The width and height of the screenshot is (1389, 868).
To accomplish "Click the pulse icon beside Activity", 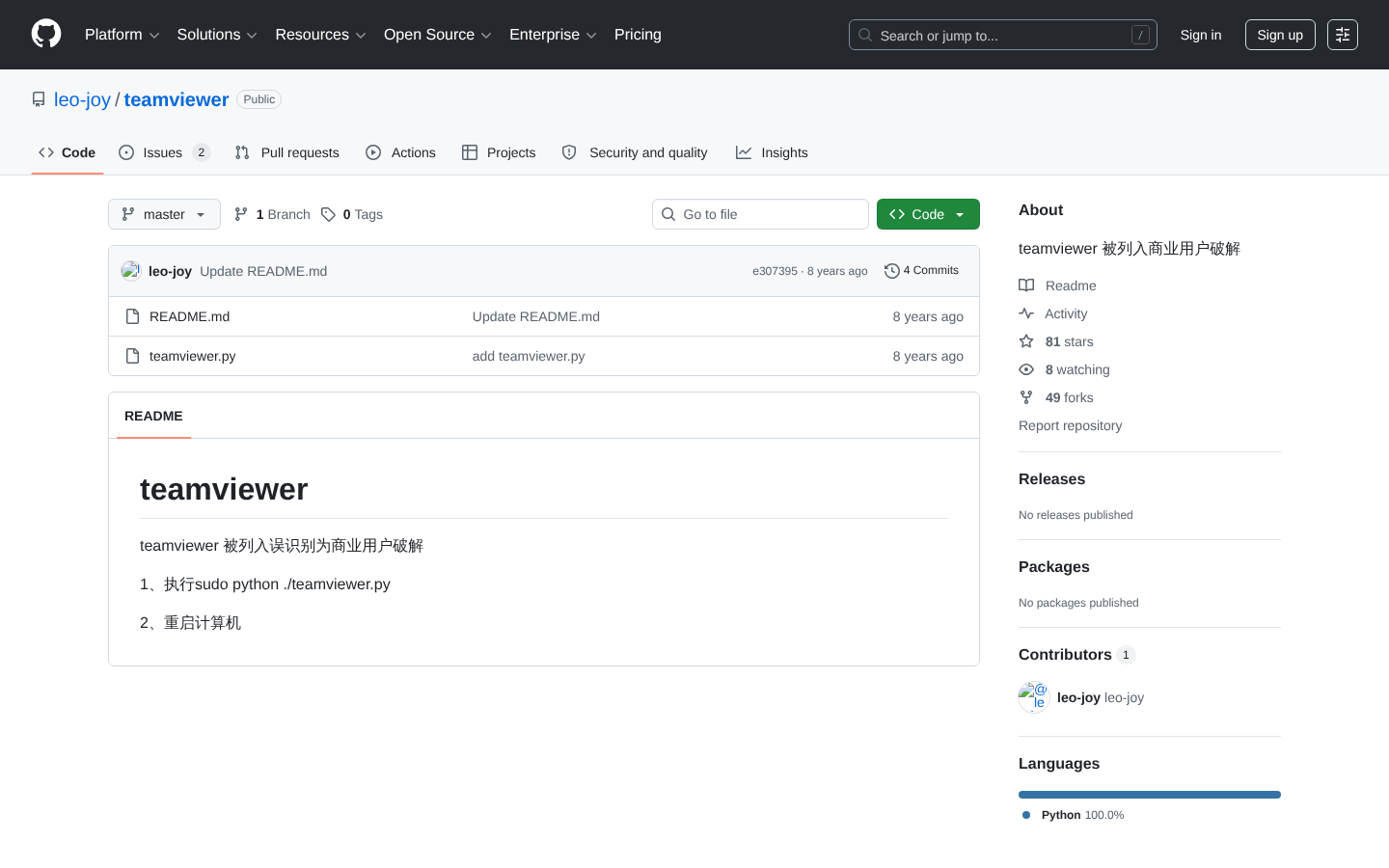I will coord(1026,313).
